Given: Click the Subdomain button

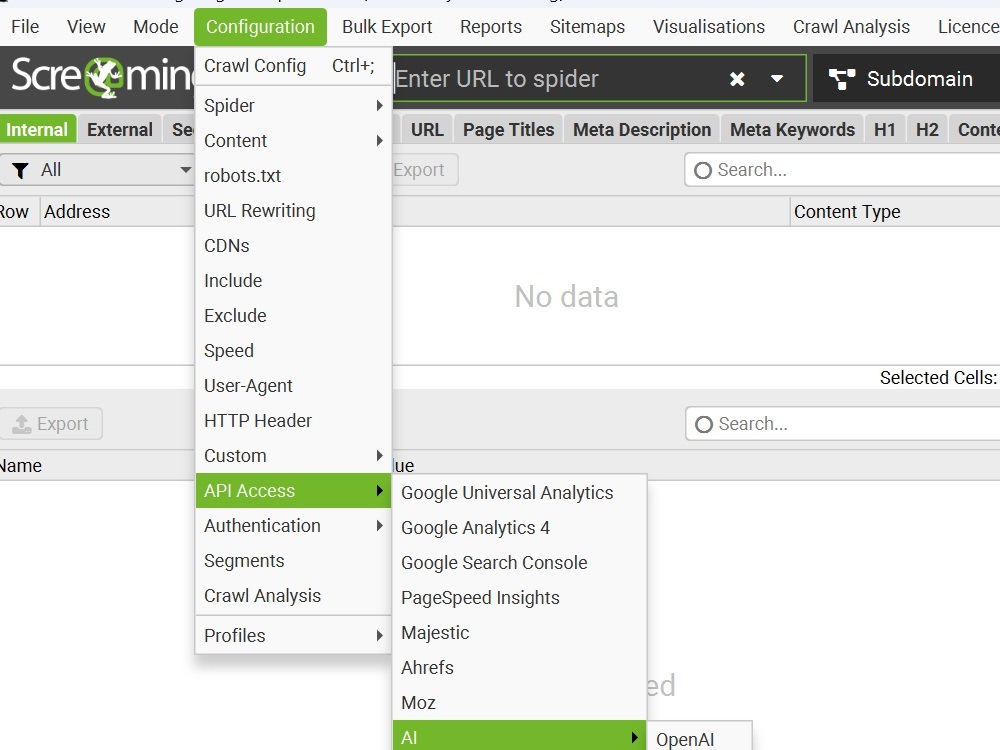Looking at the screenshot, I should click(906, 79).
